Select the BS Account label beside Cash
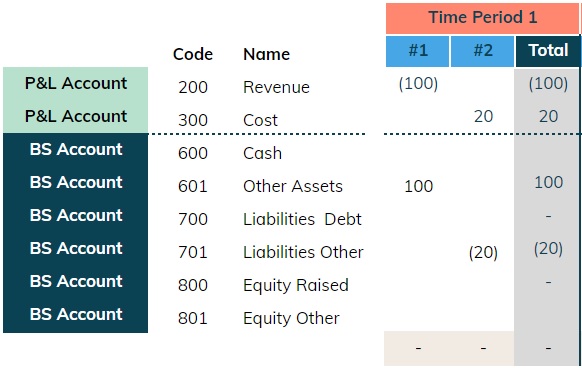The height and width of the screenshot is (368, 582). (x=76, y=150)
